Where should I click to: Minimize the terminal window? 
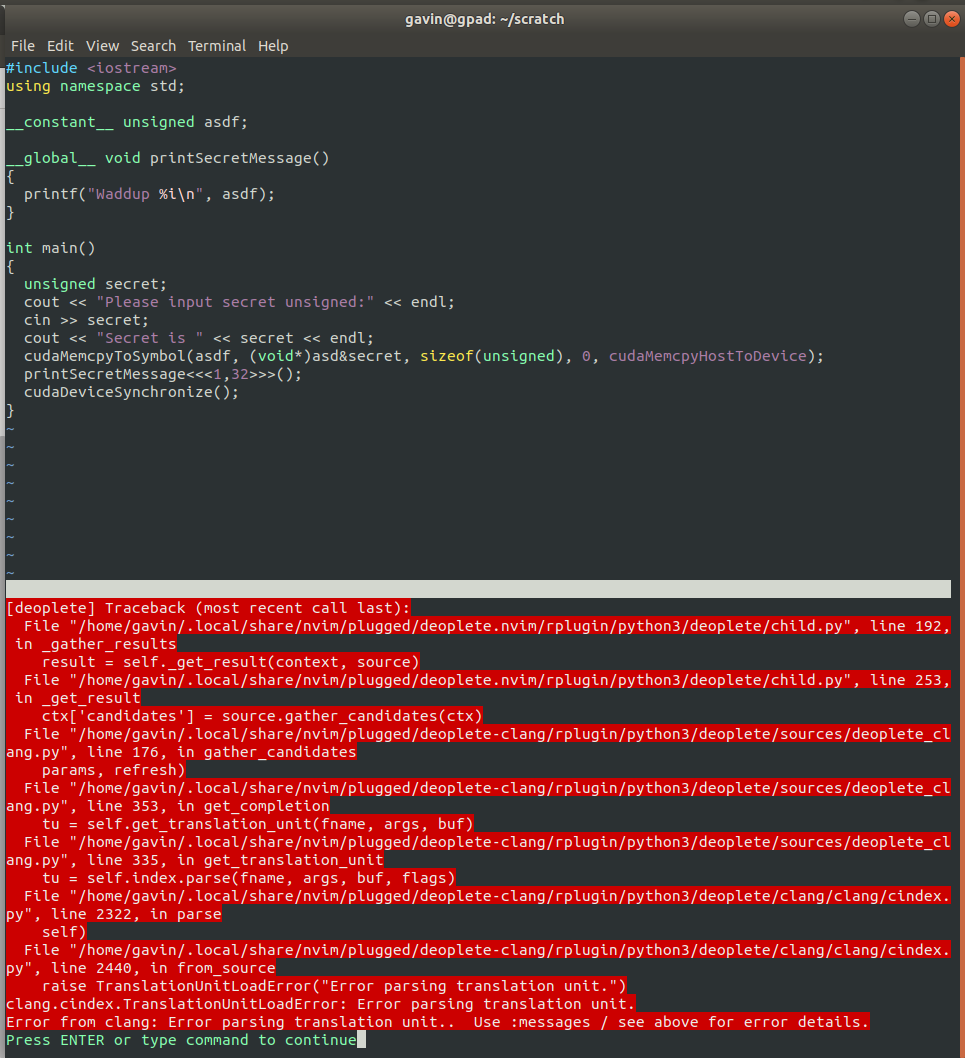tap(912, 19)
